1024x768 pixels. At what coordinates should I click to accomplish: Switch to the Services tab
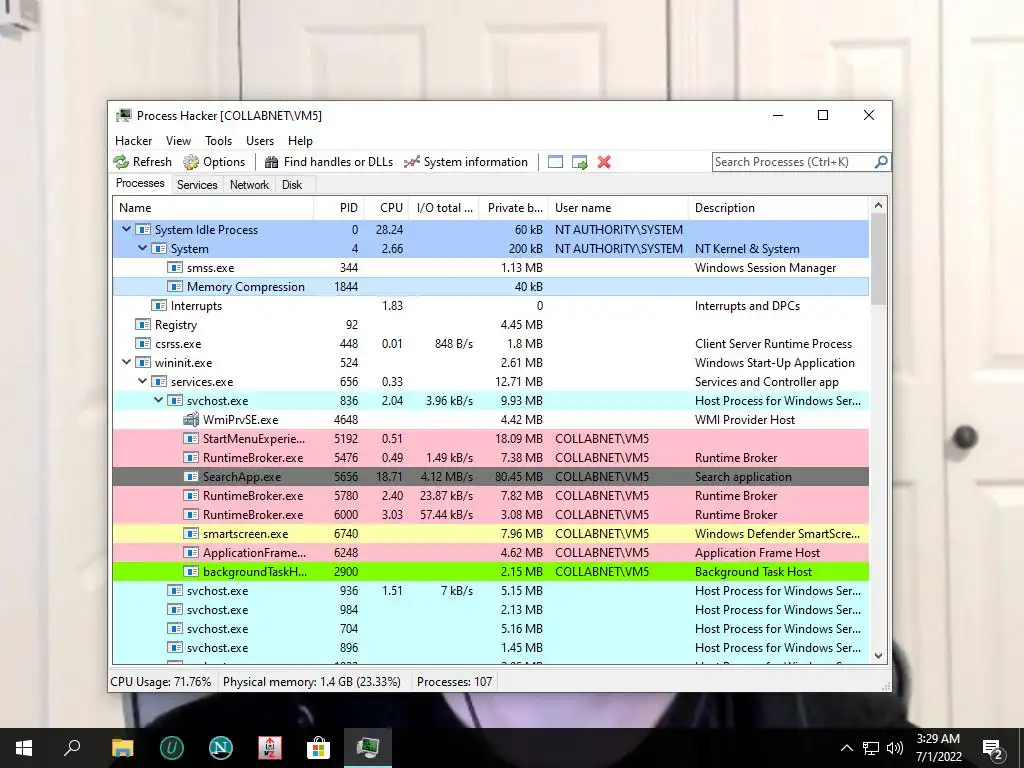pos(197,185)
